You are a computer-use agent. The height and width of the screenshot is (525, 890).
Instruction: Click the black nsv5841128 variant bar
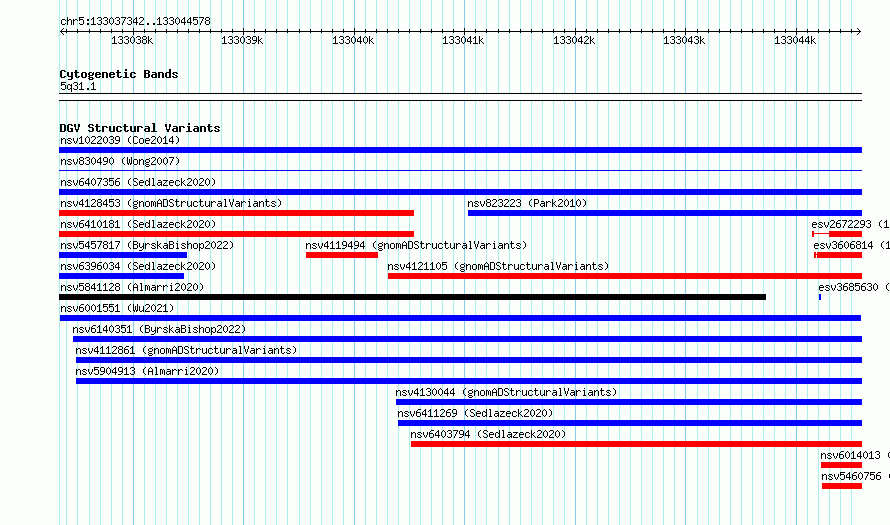(413, 297)
